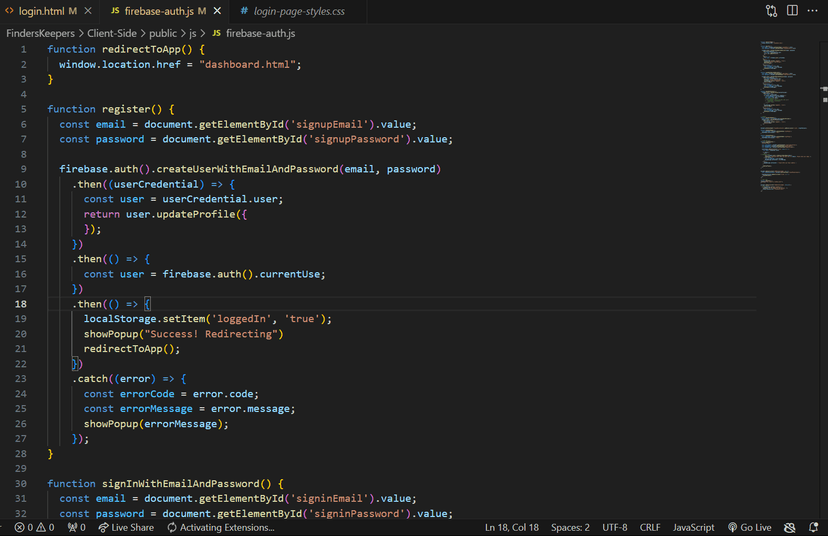Close the firebase-auth.js tab
The width and height of the screenshot is (828, 536).
click(217, 11)
